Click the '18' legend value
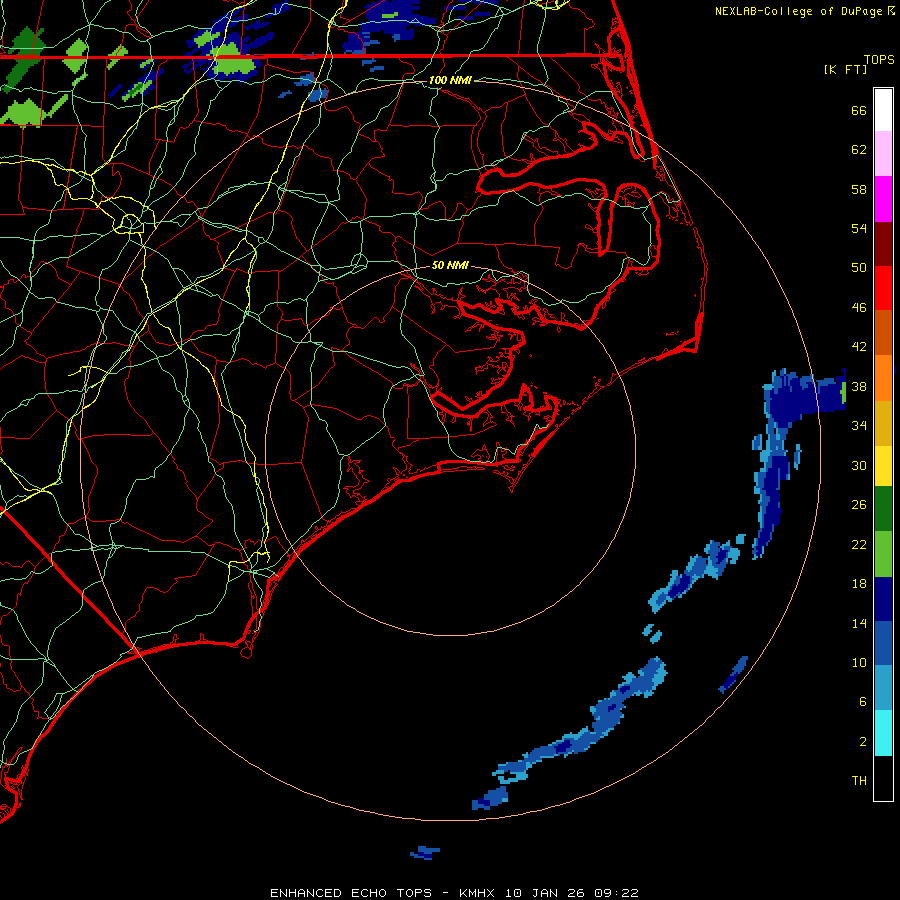The image size is (900, 900). (859, 584)
